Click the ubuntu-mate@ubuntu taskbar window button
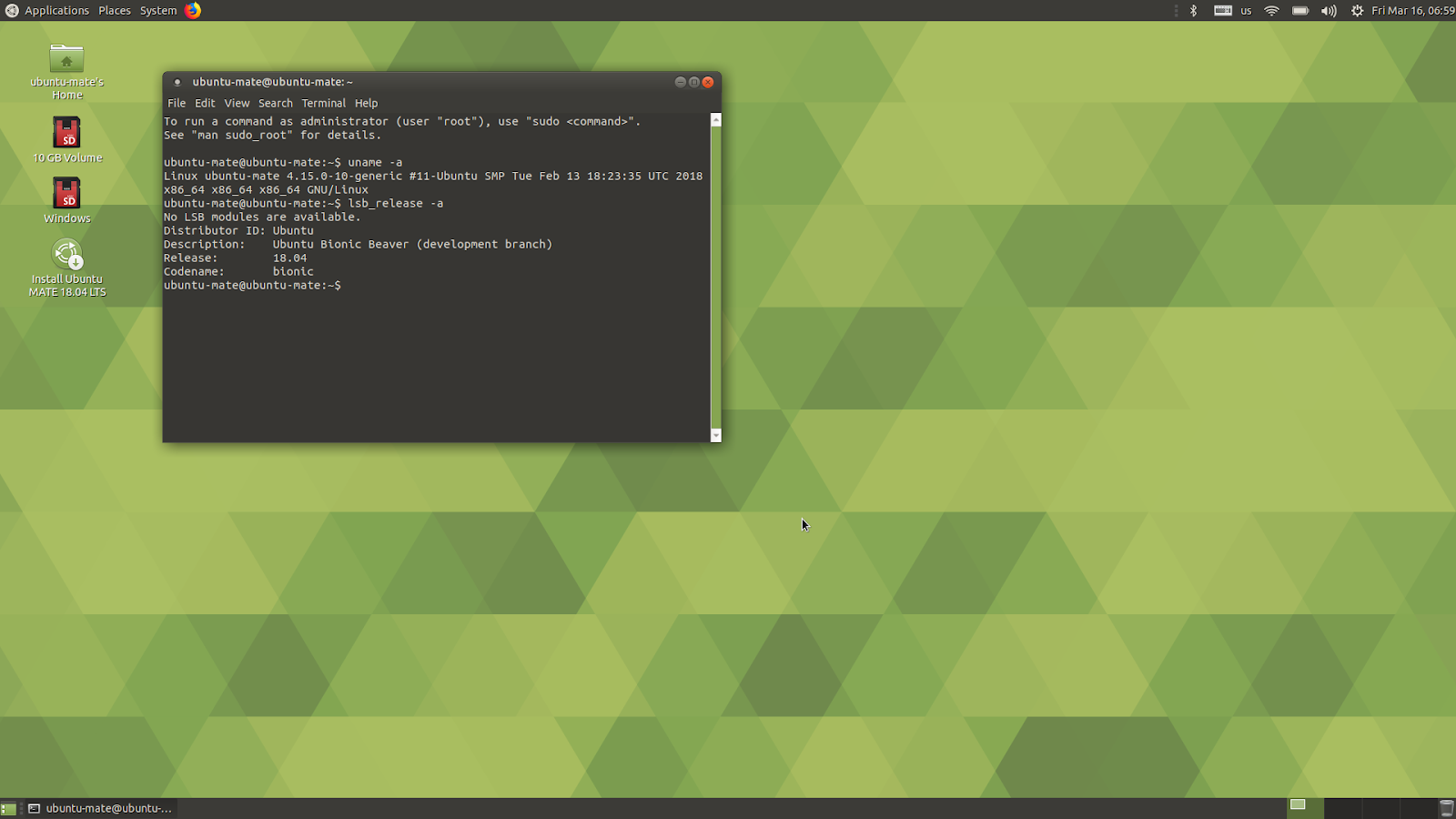The image size is (1456, 819). coord(100,808)
